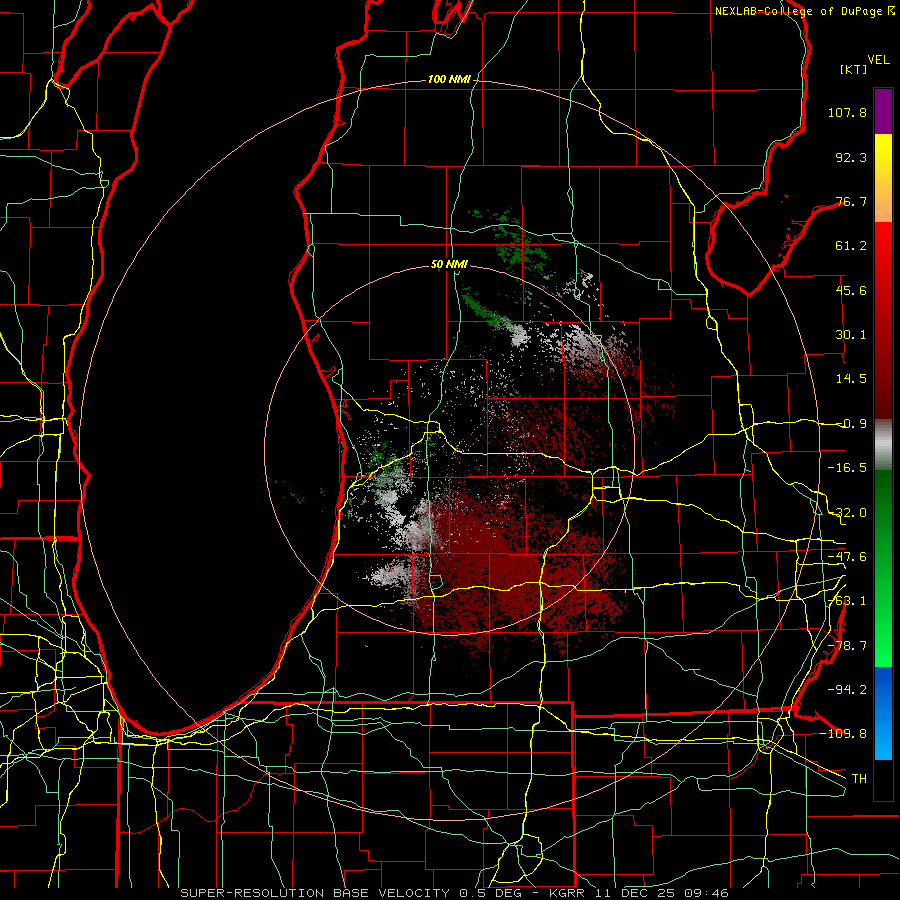Screen dimensions: 900x900
Task: Click the blue segment of the color bar
Action: tap(883, 713)
